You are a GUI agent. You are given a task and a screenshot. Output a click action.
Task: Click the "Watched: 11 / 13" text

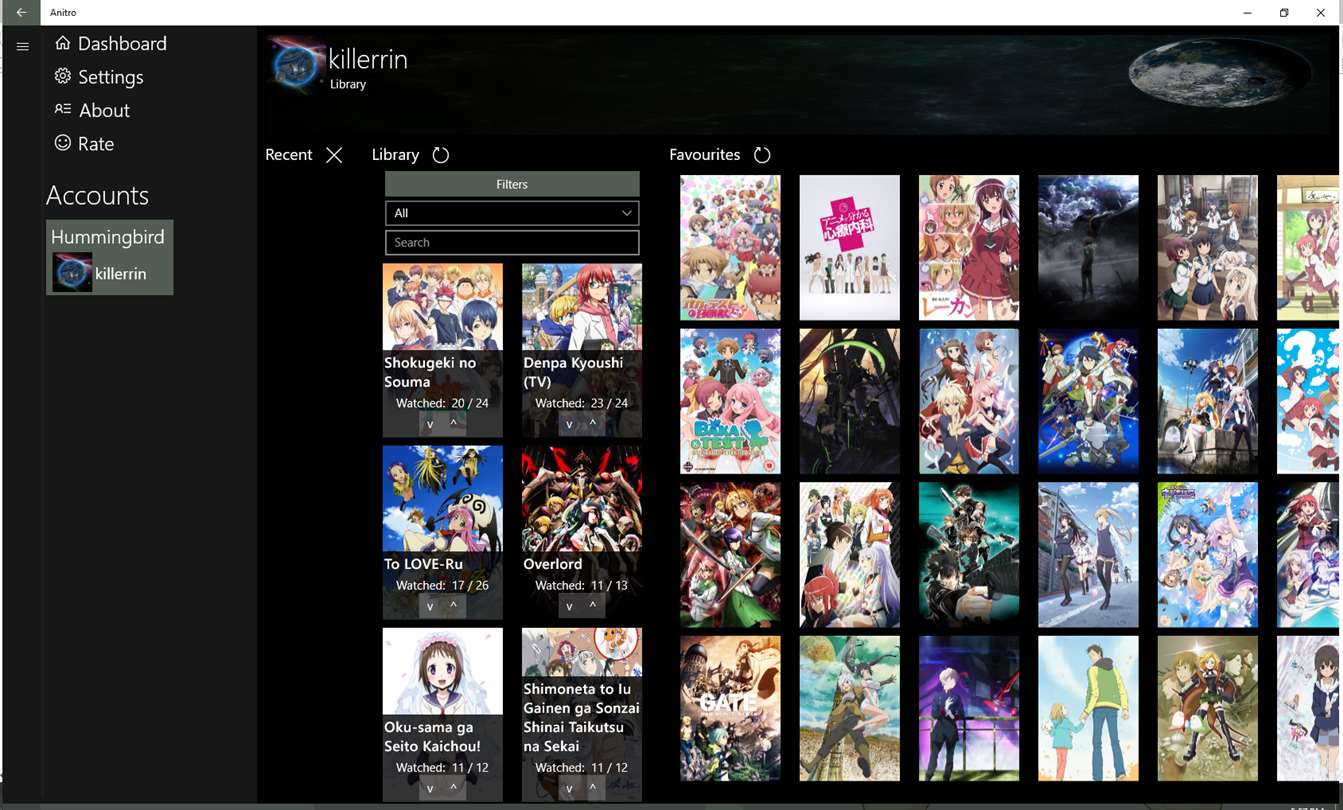pyautogui.click(x=581, y=585)
